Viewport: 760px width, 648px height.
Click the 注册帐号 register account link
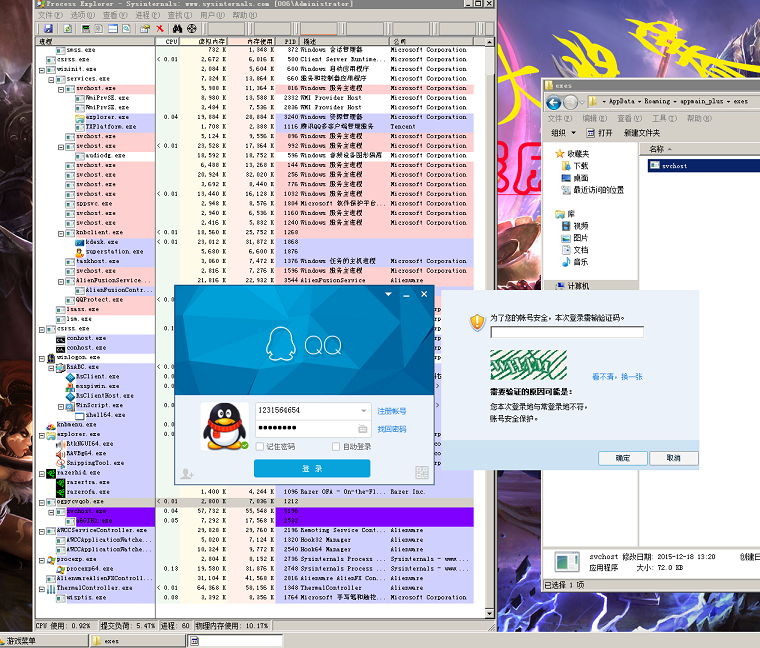point(392,411)
